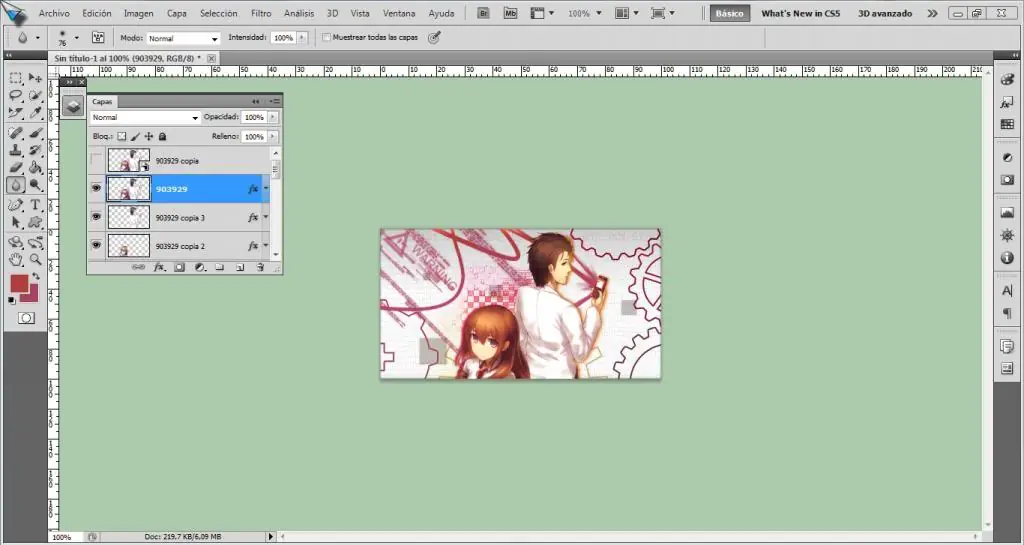The image size is (1024, 545).
Task: Click the swap foreground/background colors arrow
Action: click(36, 277)
